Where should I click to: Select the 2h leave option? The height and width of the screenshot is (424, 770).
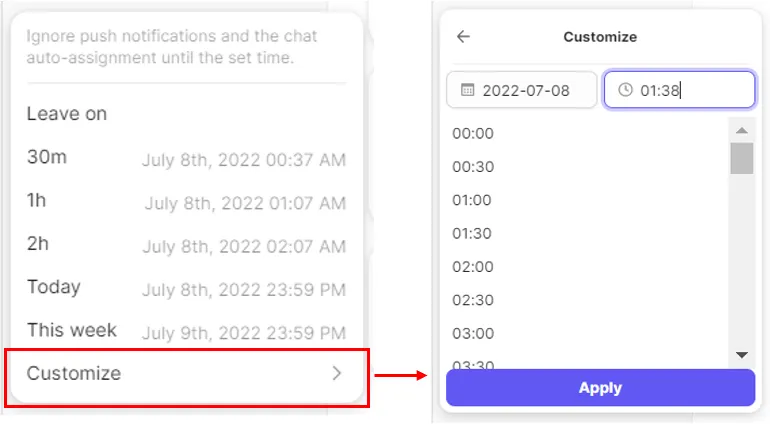(186, 245)
